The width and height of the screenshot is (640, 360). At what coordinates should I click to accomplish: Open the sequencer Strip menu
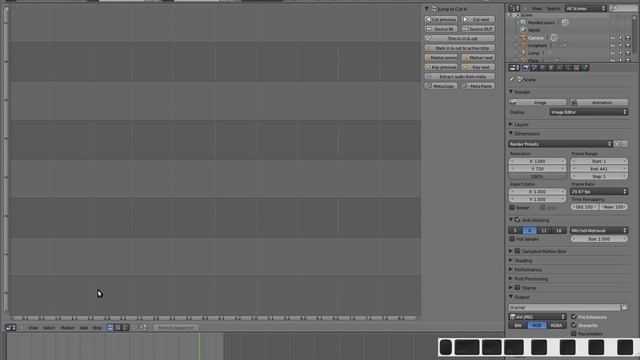coord(97,327)
